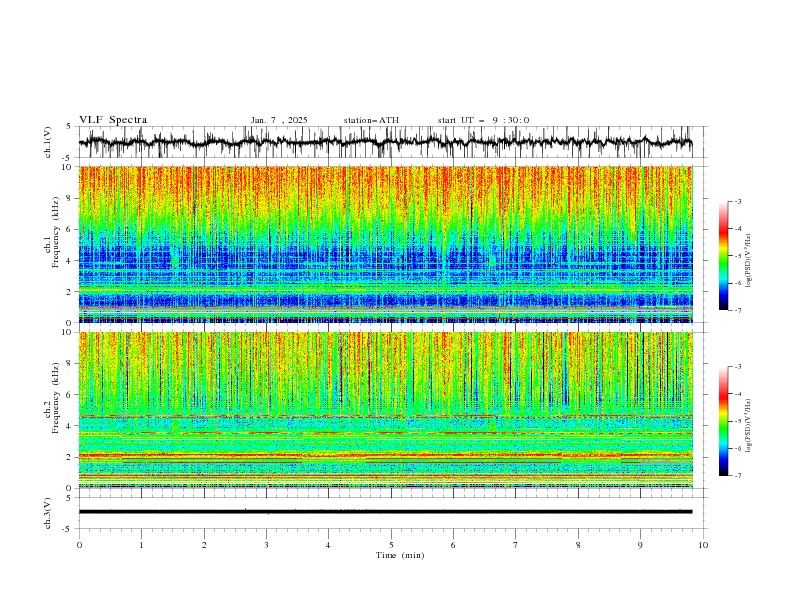Click time axis tick label "7"

pos(516,545)
